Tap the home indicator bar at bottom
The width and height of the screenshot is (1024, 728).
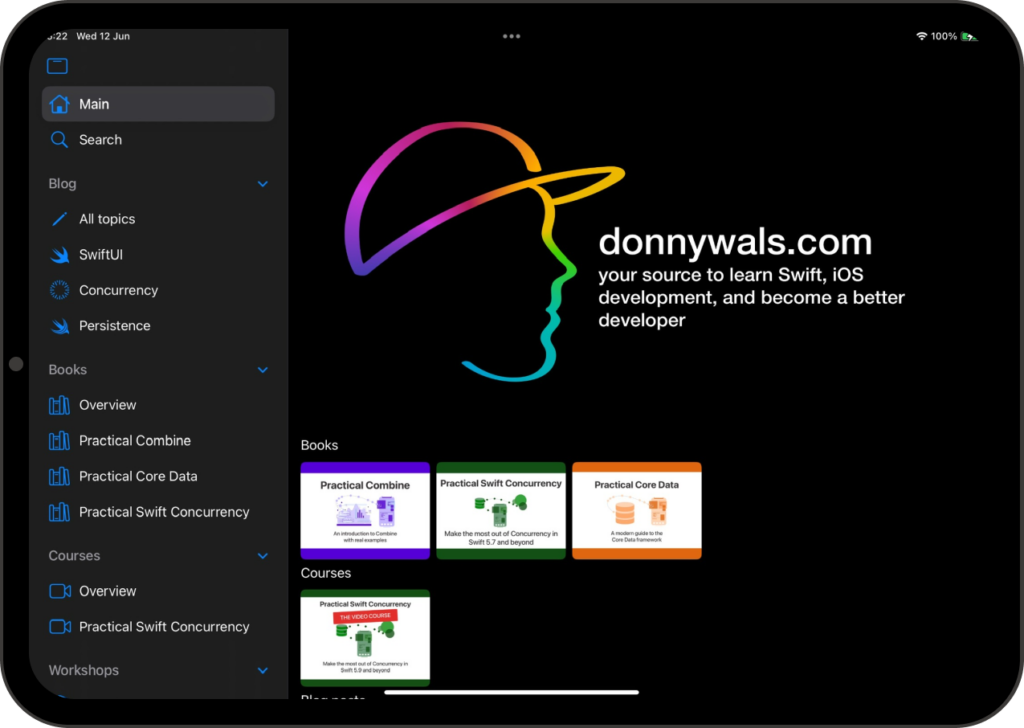pos(512,692)
